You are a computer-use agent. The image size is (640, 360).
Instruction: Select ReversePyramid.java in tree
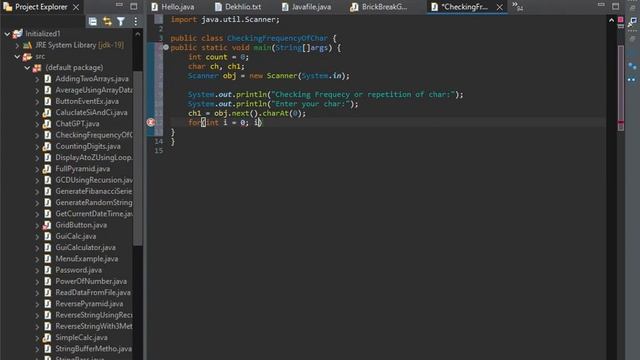tap(89, 304)
